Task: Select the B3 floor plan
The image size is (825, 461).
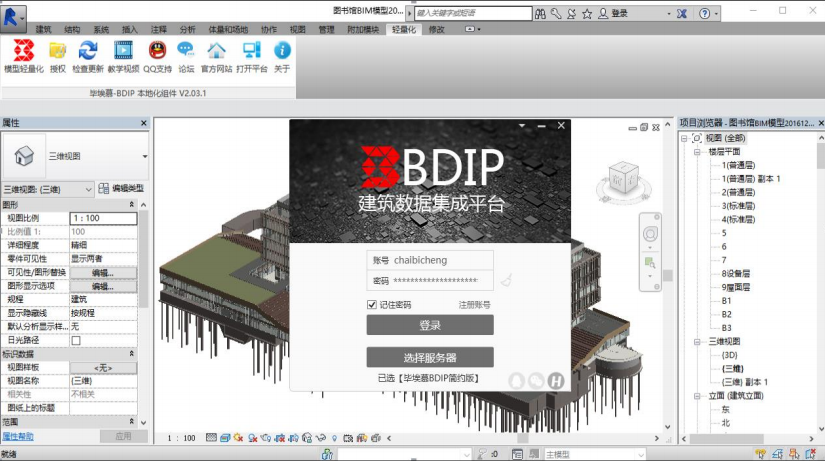Action: [x=726, y=328]
